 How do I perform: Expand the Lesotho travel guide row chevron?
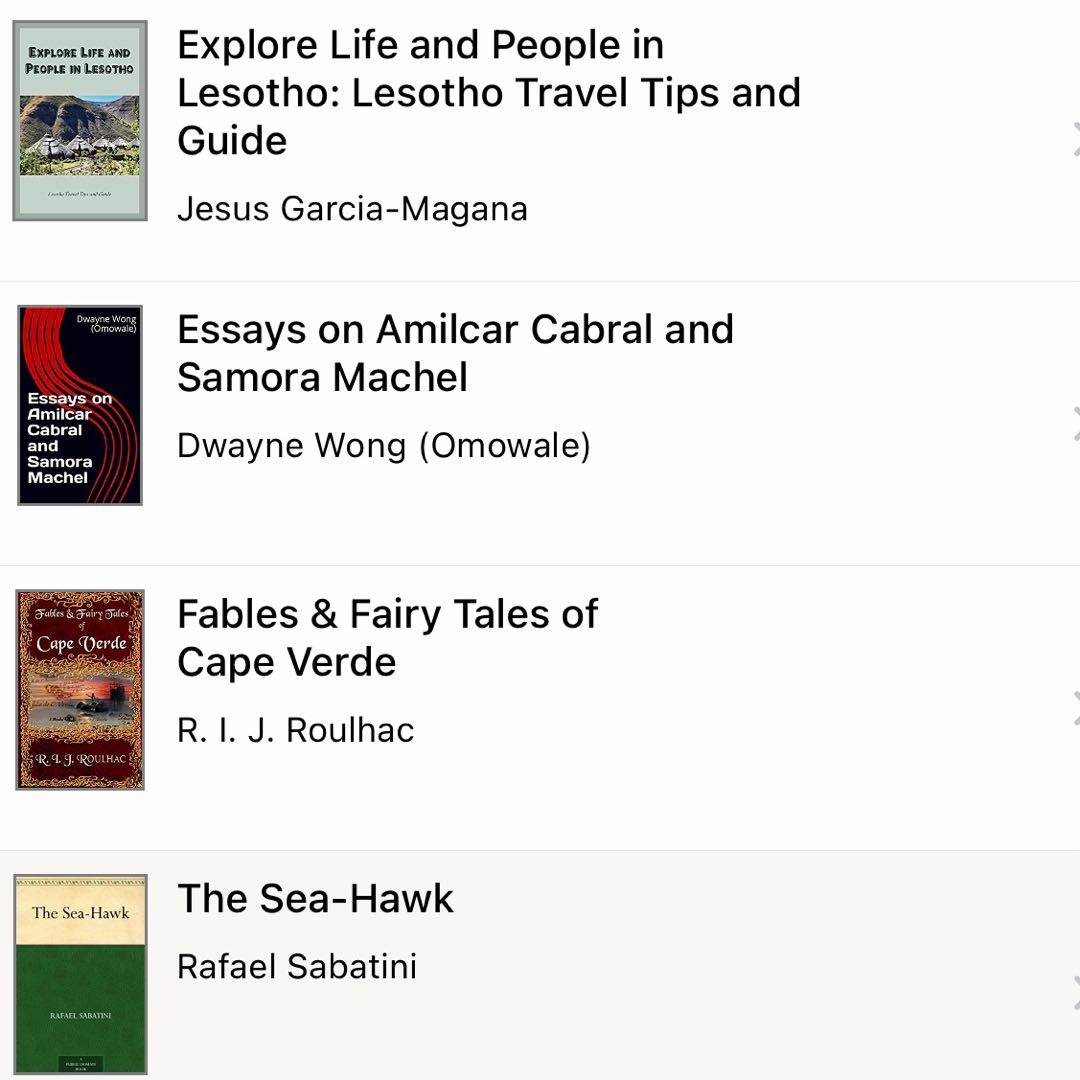pos(1075,140)
